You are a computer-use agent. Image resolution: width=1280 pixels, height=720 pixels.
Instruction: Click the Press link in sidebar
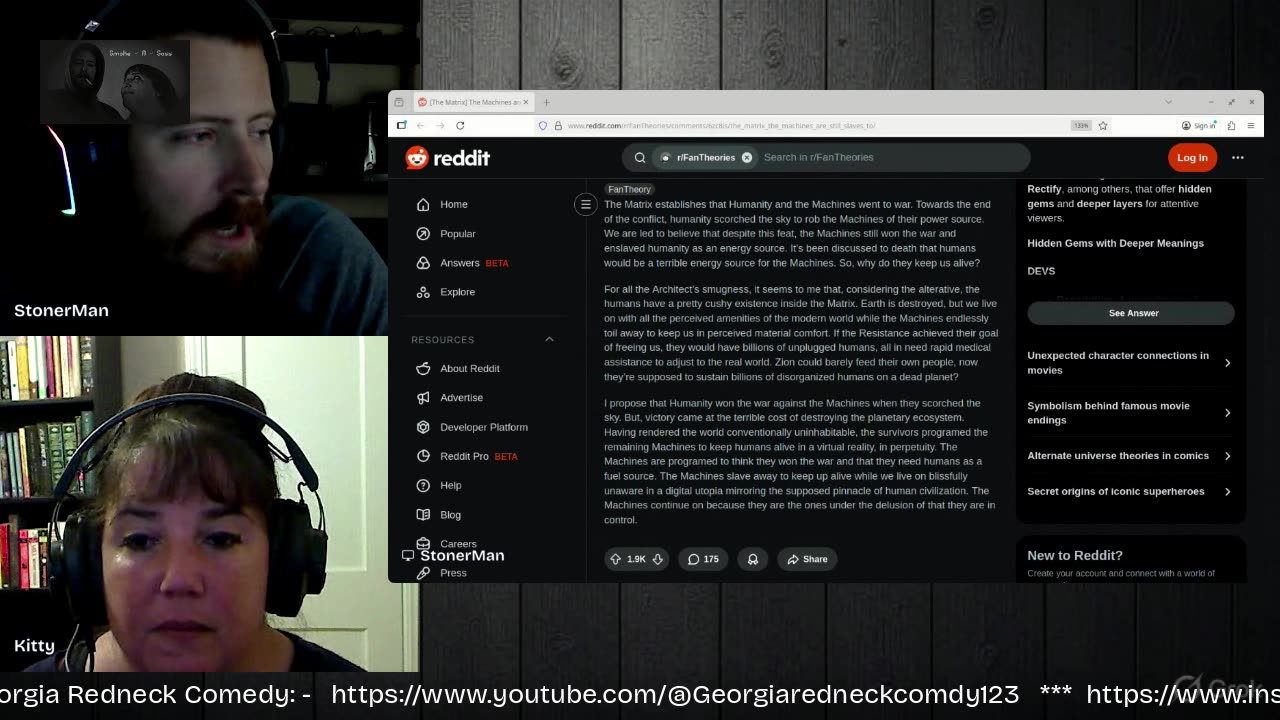pyautogui.click(x=453, y=573)
